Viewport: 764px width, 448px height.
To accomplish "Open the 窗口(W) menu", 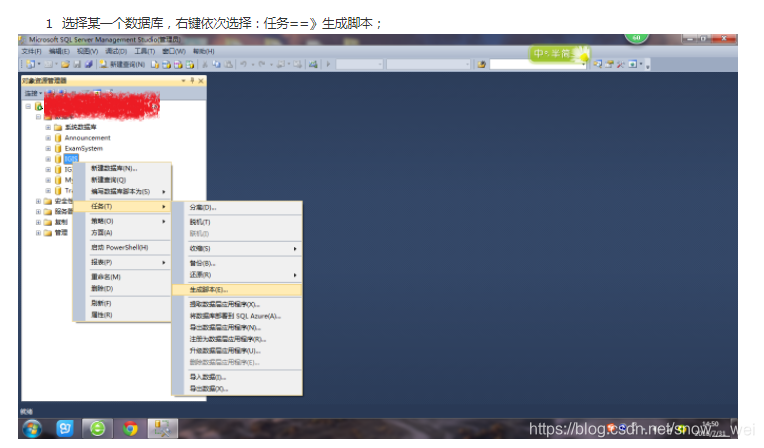I will [x=174, y=51].
